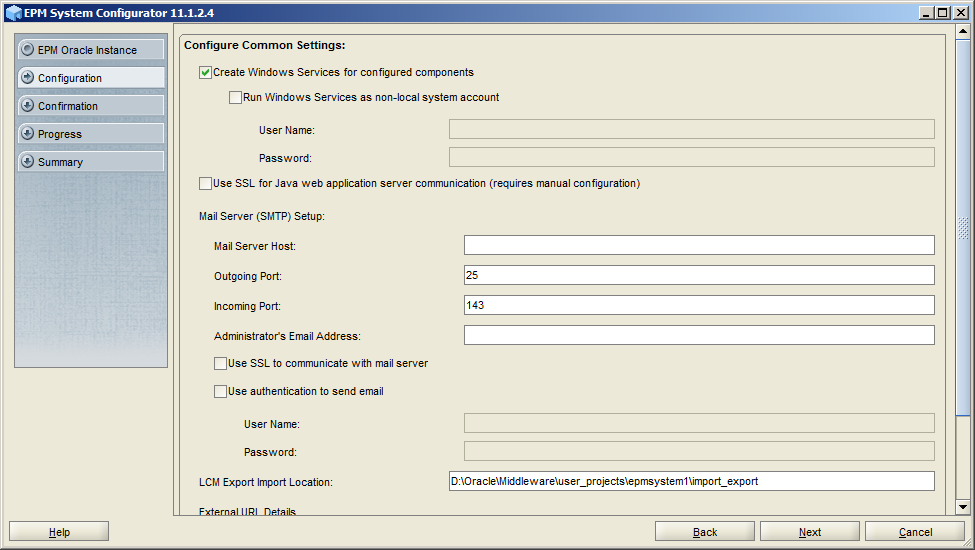Screen dimensions: 975x550
Task: Maximize the EPM System Configurator window
Action: pos(943,12)
